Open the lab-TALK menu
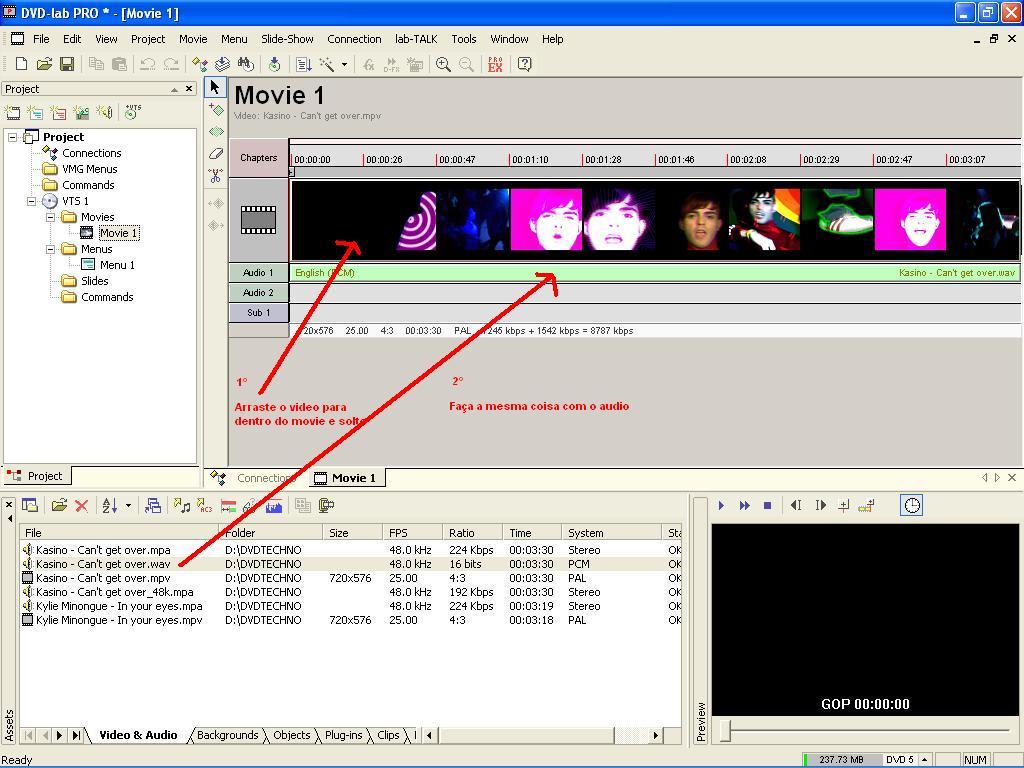The height and width of the screenshot is (768, 1024). 416,39
